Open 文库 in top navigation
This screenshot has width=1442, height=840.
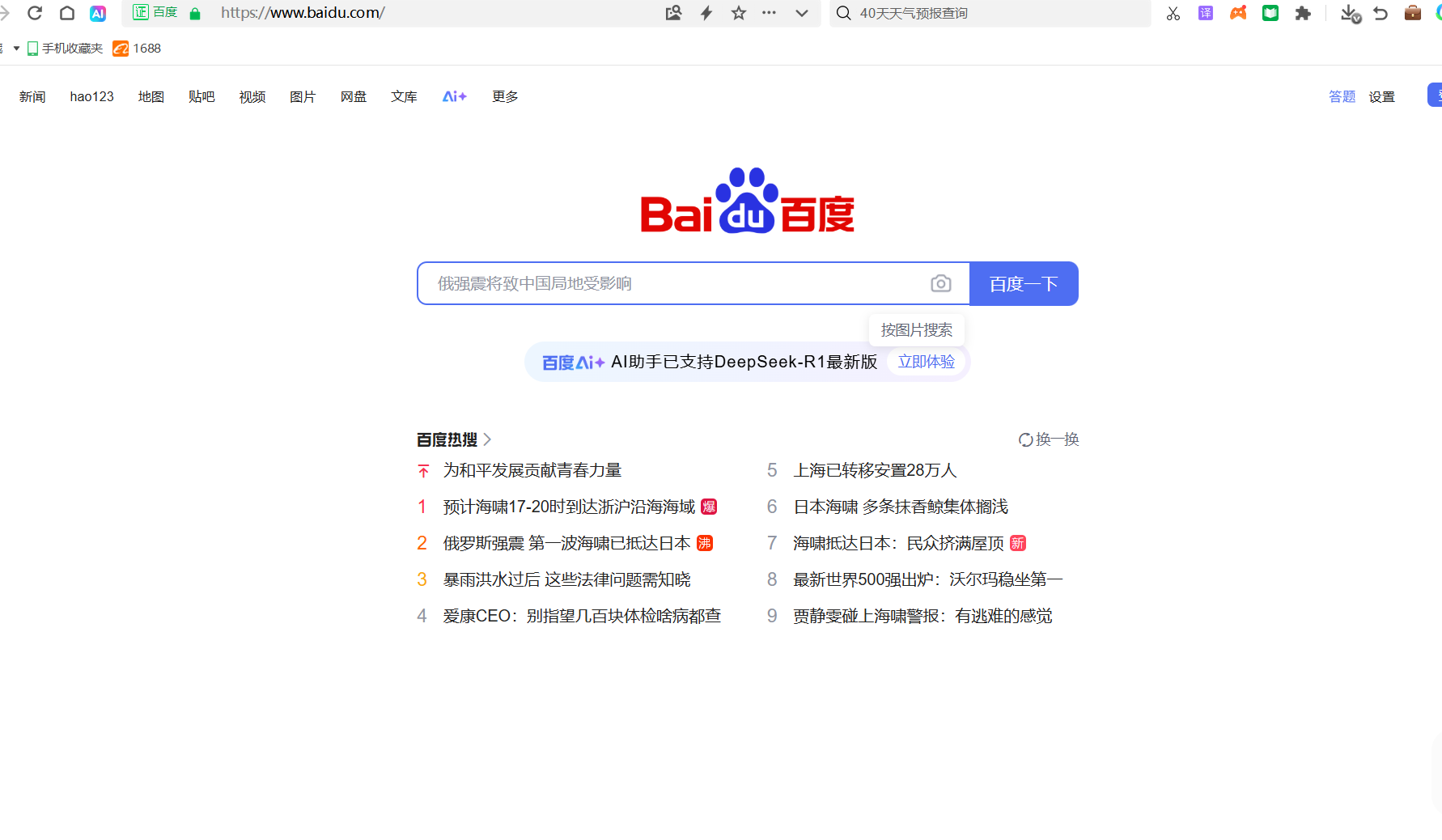coord(404,96)
